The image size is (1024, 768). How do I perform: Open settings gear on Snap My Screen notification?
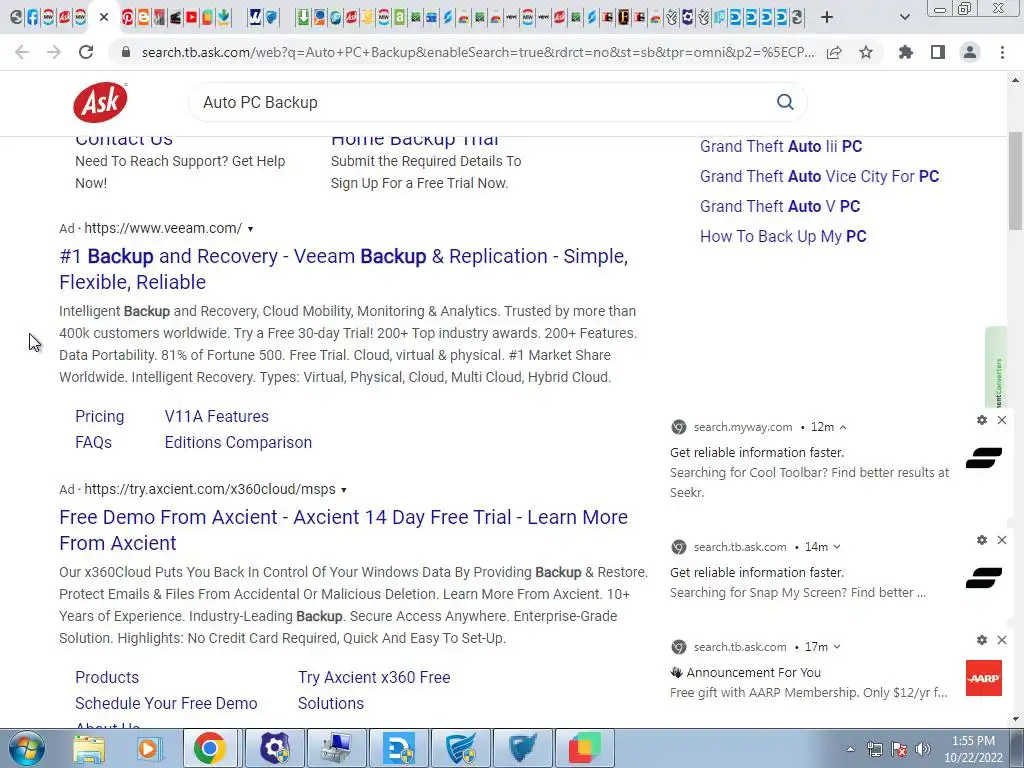coord(982,540)
